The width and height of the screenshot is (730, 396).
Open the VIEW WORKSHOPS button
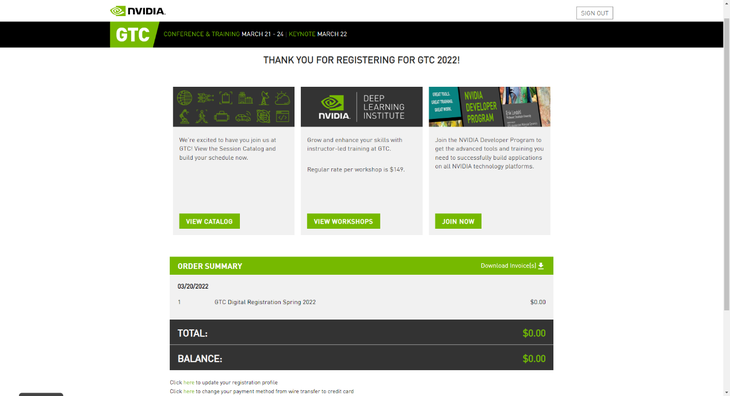(343, 221)
